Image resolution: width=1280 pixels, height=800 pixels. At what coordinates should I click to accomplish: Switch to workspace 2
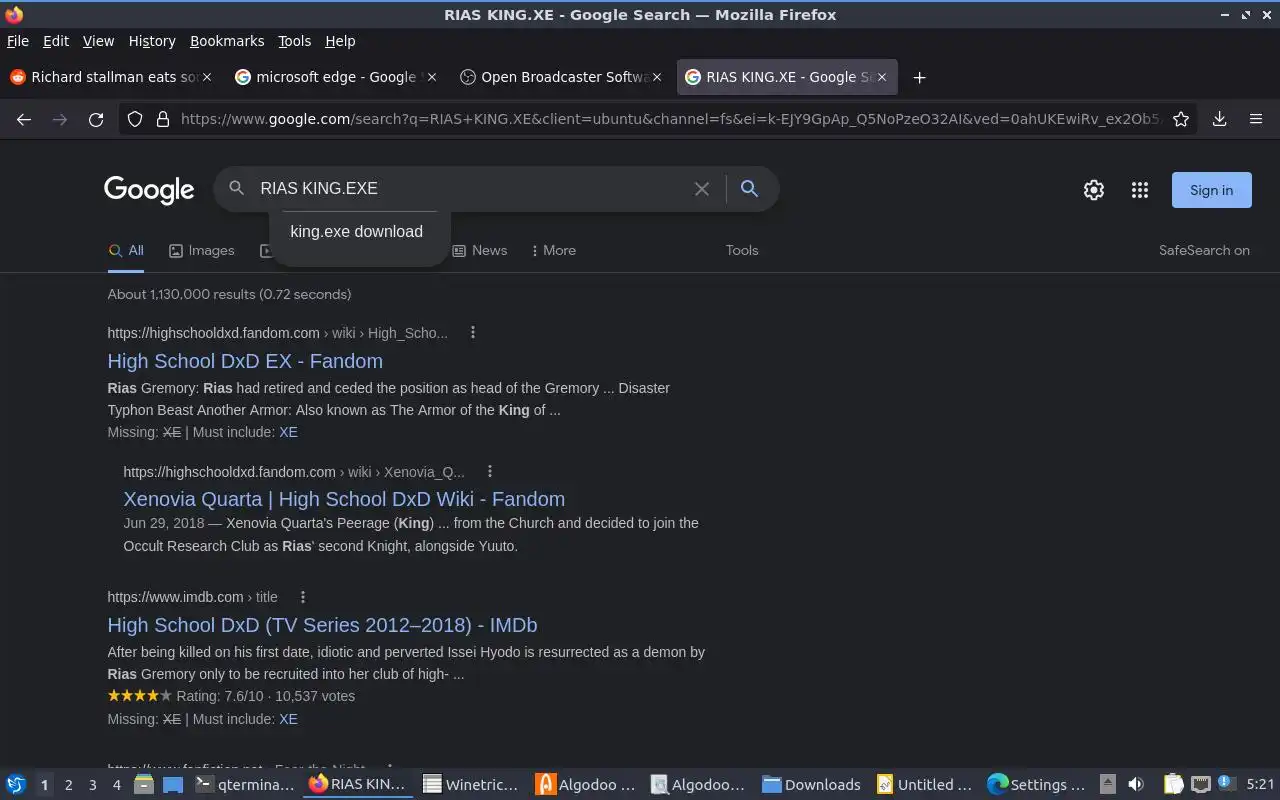tap(68, 785)
